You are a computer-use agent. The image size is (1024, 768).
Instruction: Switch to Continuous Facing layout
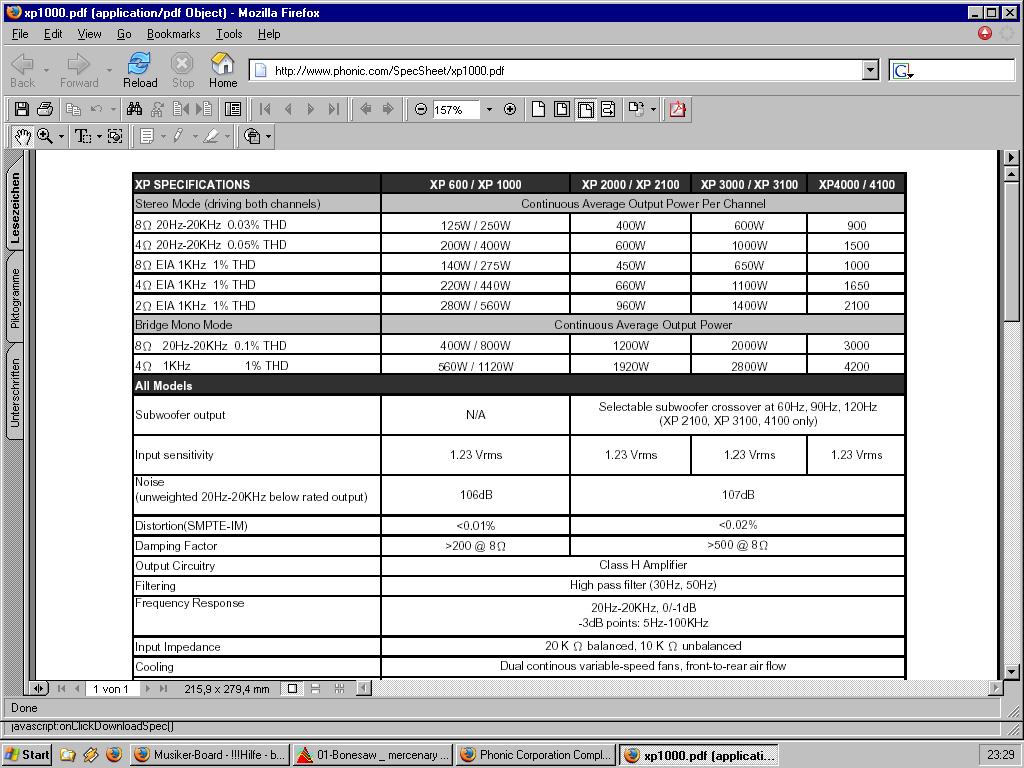tap(339, 688)
